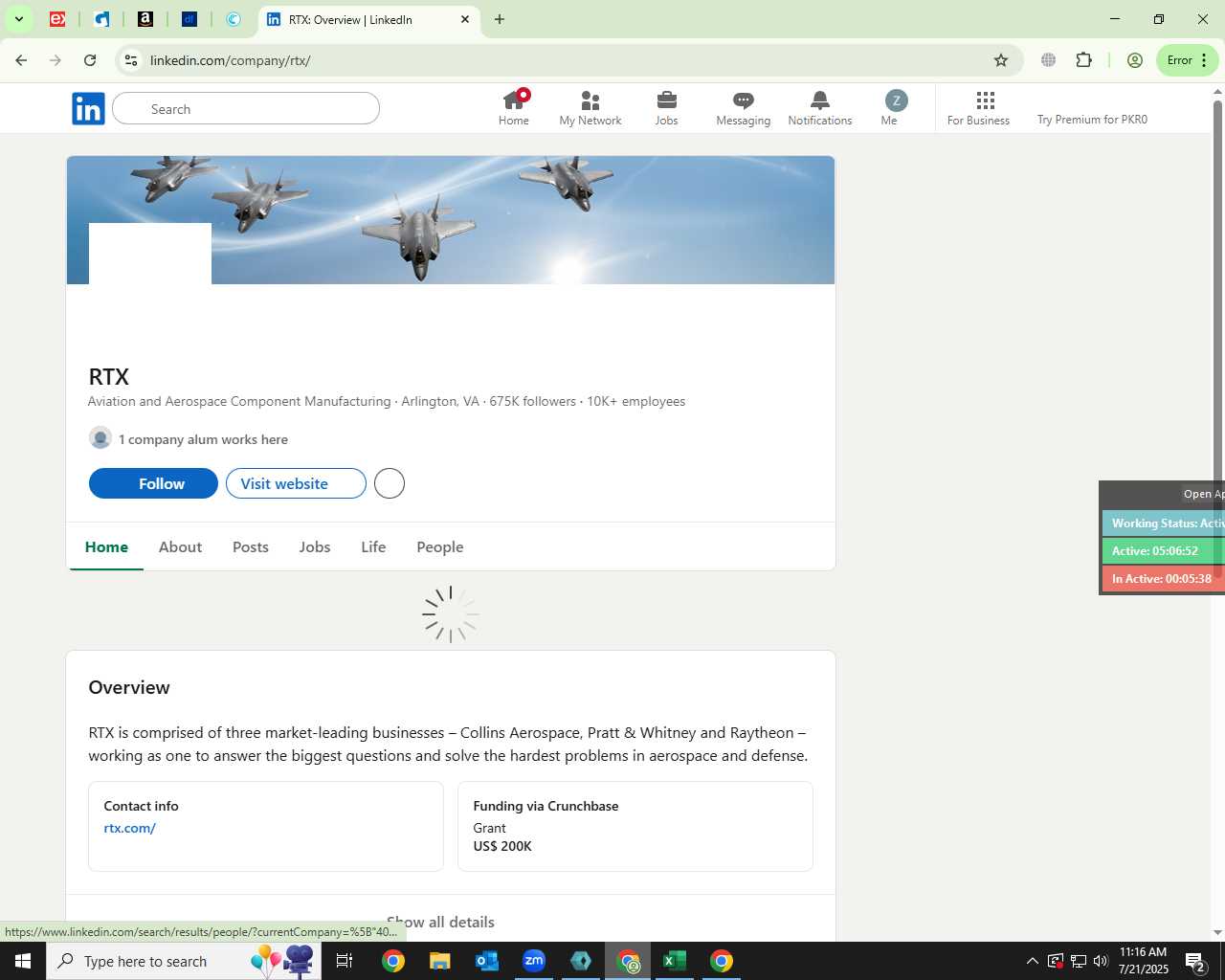Click the browser Forward arrow
The image size is (1225, 980).
click(x=56, y=60)
